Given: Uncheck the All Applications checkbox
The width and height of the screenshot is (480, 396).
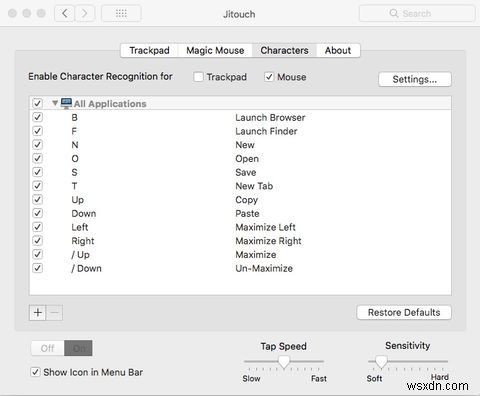Looking at the screenshot, I should click(x=37, y=103).
